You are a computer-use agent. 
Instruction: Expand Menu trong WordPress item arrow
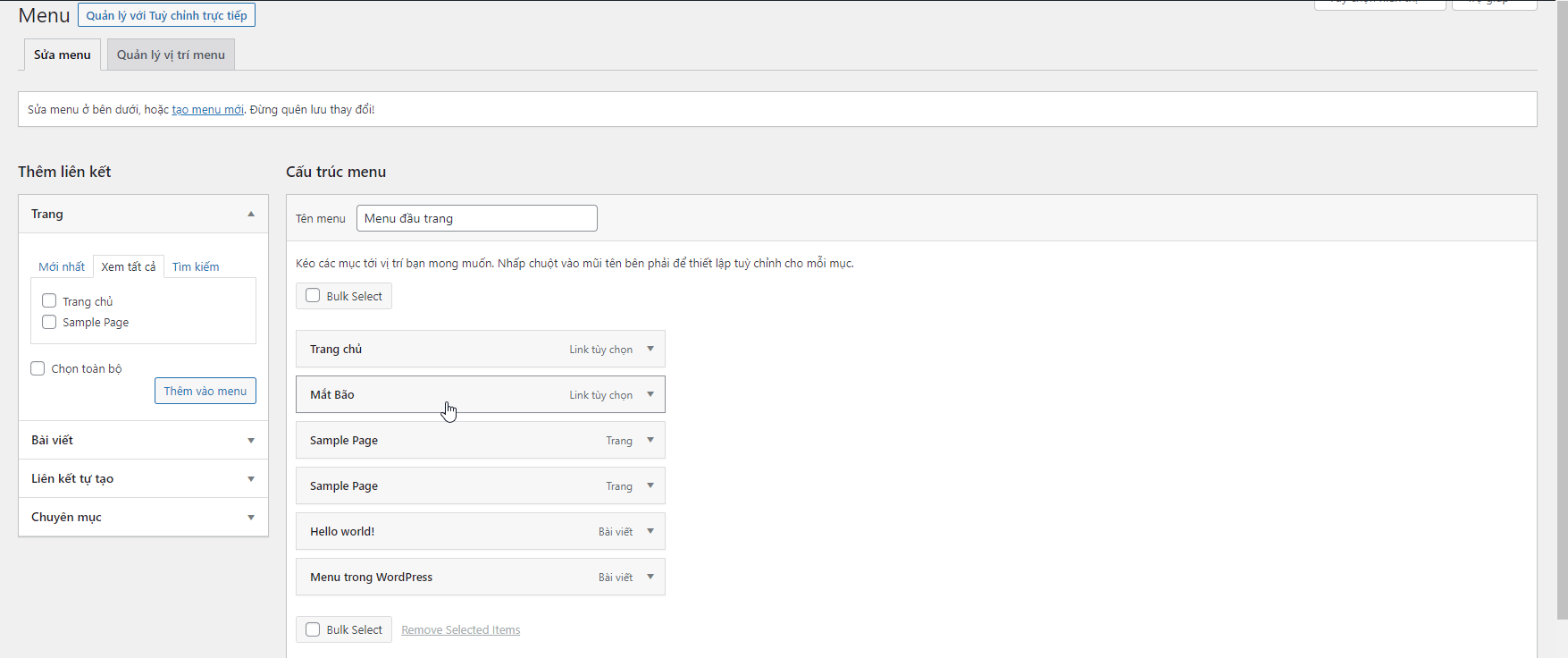[x=650, y=577]
